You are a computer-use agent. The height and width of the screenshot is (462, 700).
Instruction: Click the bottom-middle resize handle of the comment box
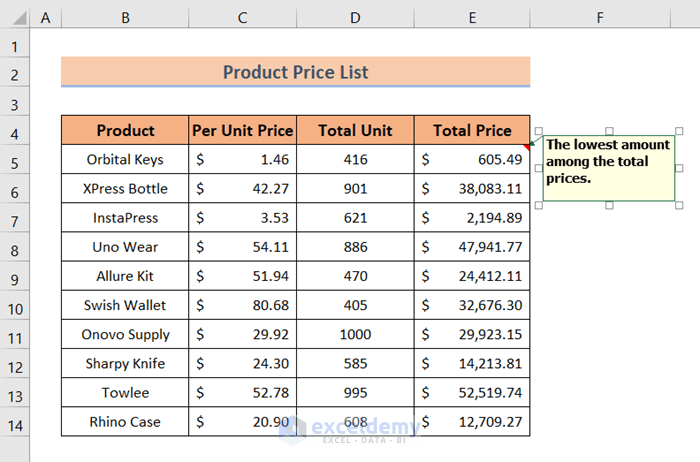[610, 205]
